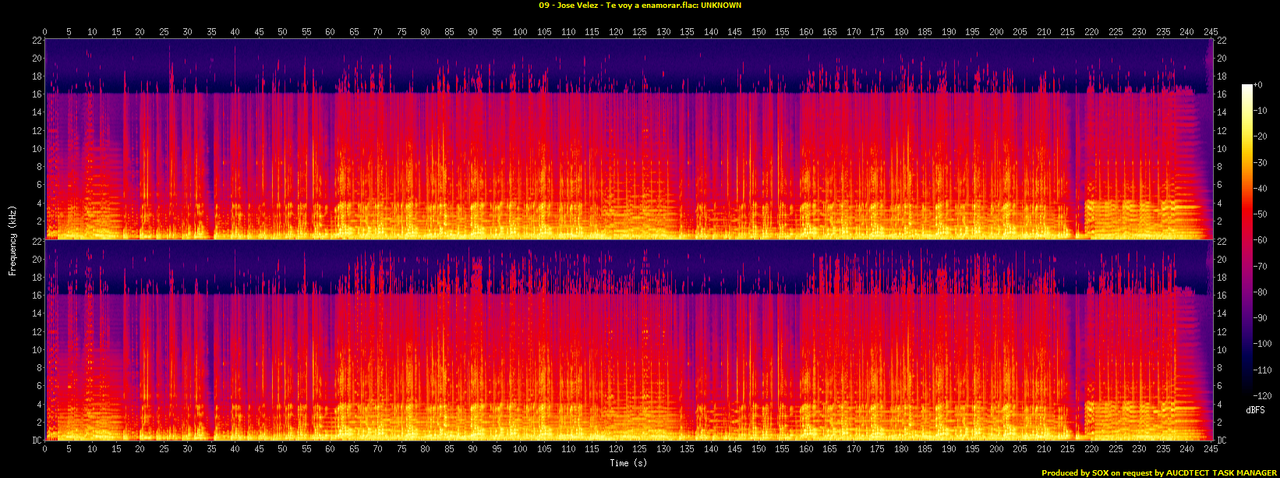Click the '150' tick on the bottom time axis

pos(759,451)
